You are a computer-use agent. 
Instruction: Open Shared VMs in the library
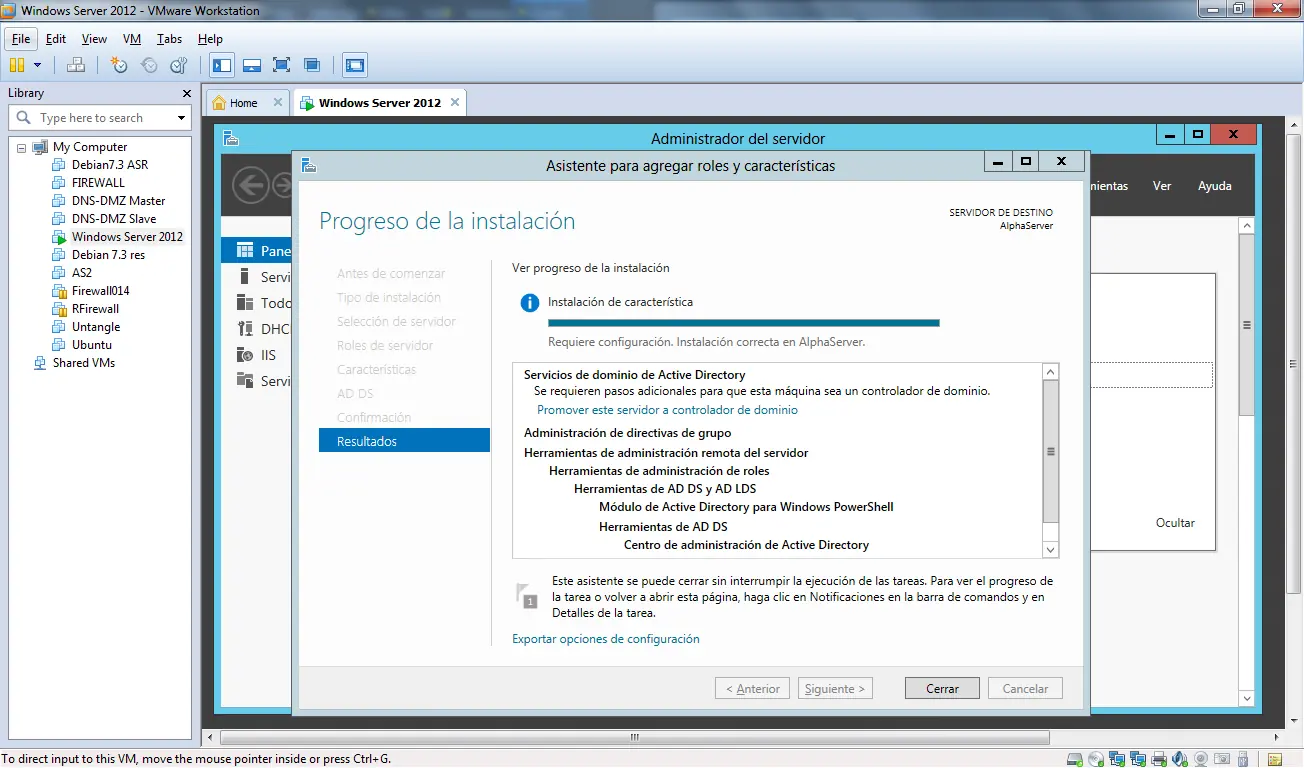tap(83, 363)
